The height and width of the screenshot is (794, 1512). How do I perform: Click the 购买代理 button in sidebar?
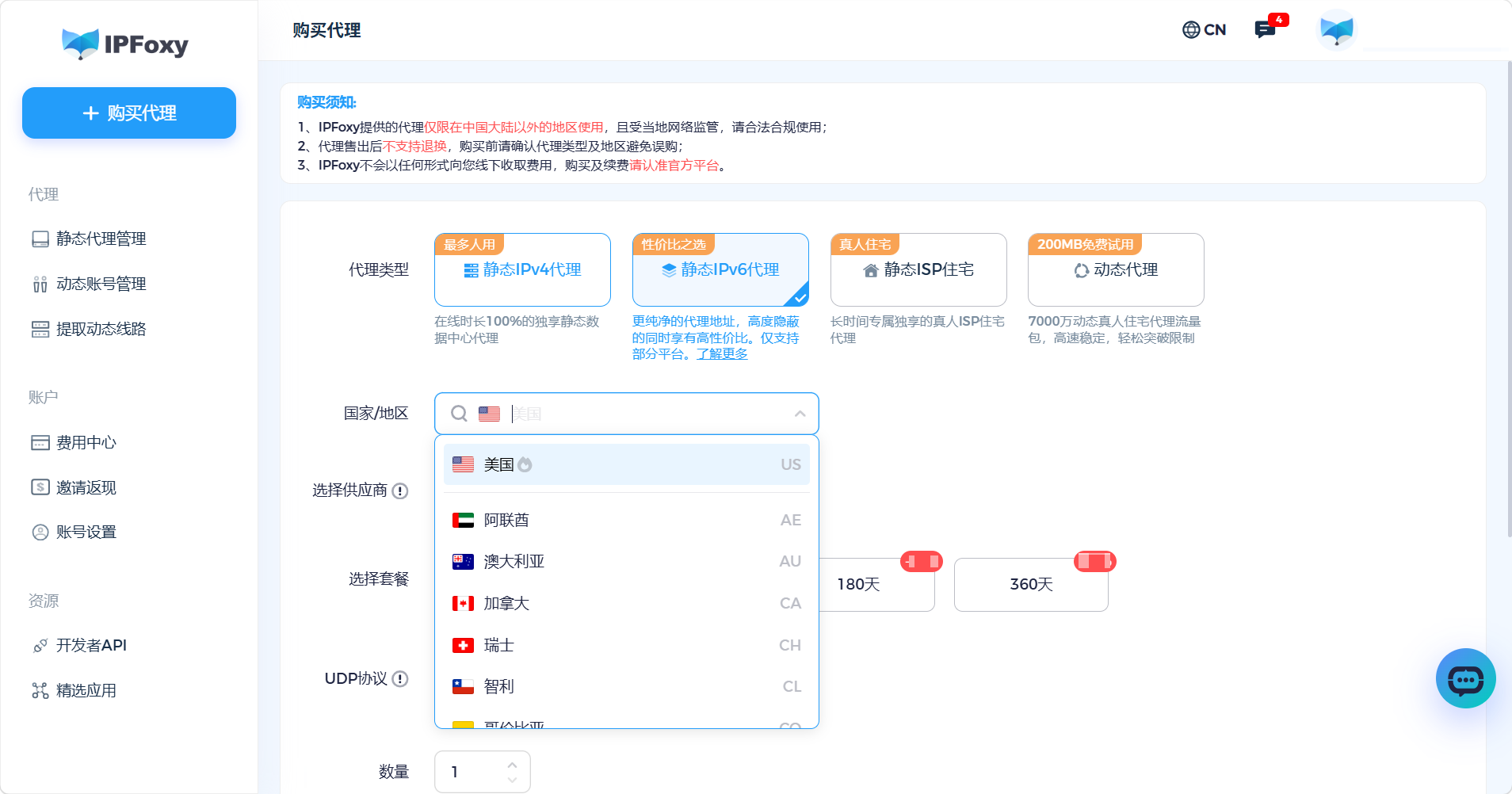(129, 113)
